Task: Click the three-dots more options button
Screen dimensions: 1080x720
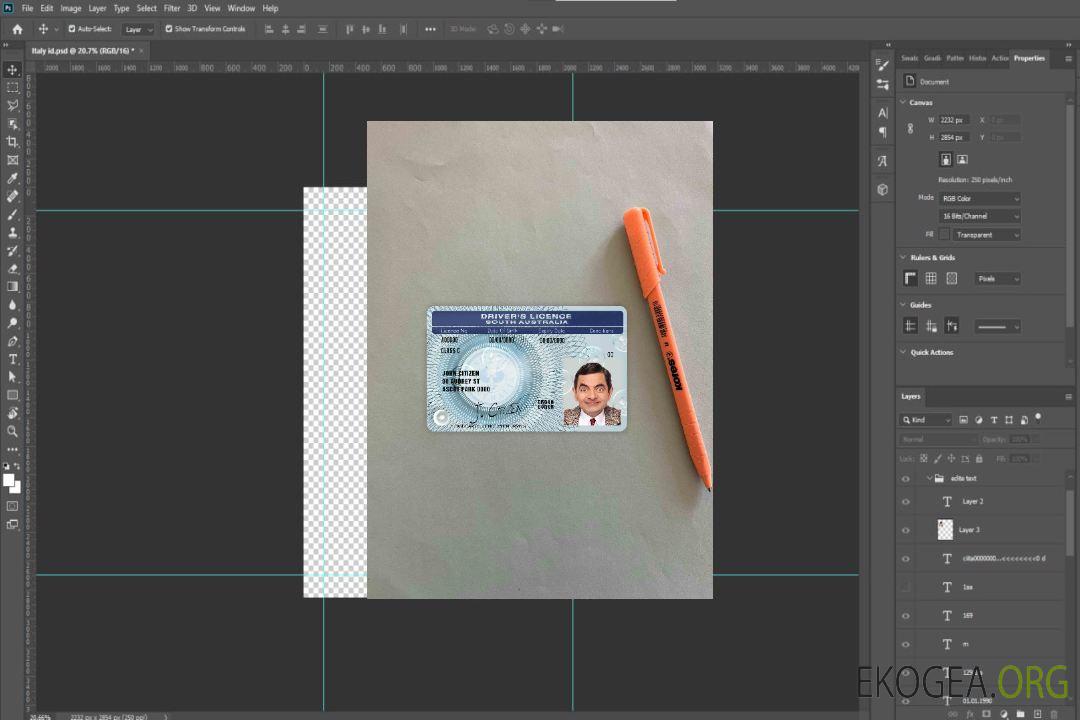Action: [430, 29]
